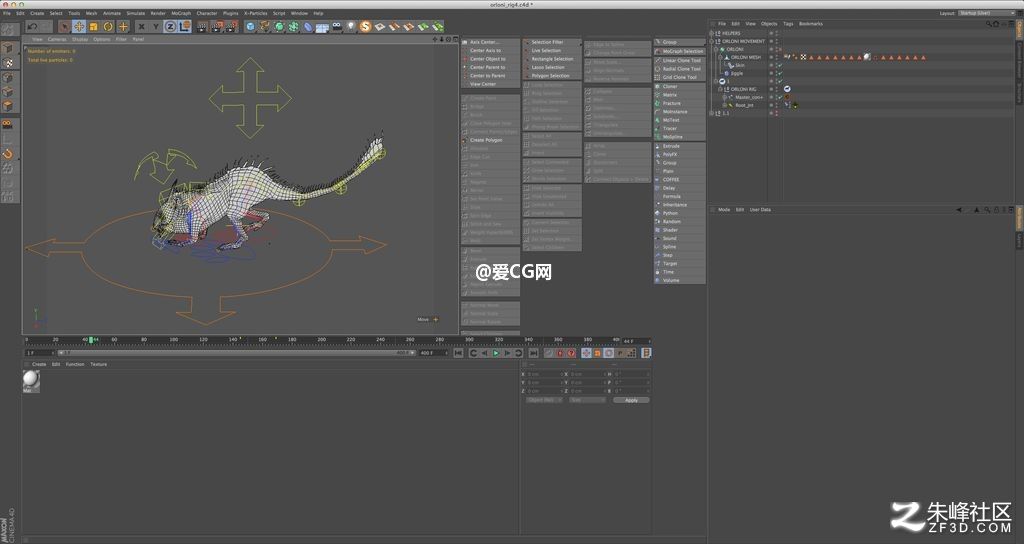Toggle the coordinate system button
This screenshot has width=1024, height=544.
click(185, 26)
